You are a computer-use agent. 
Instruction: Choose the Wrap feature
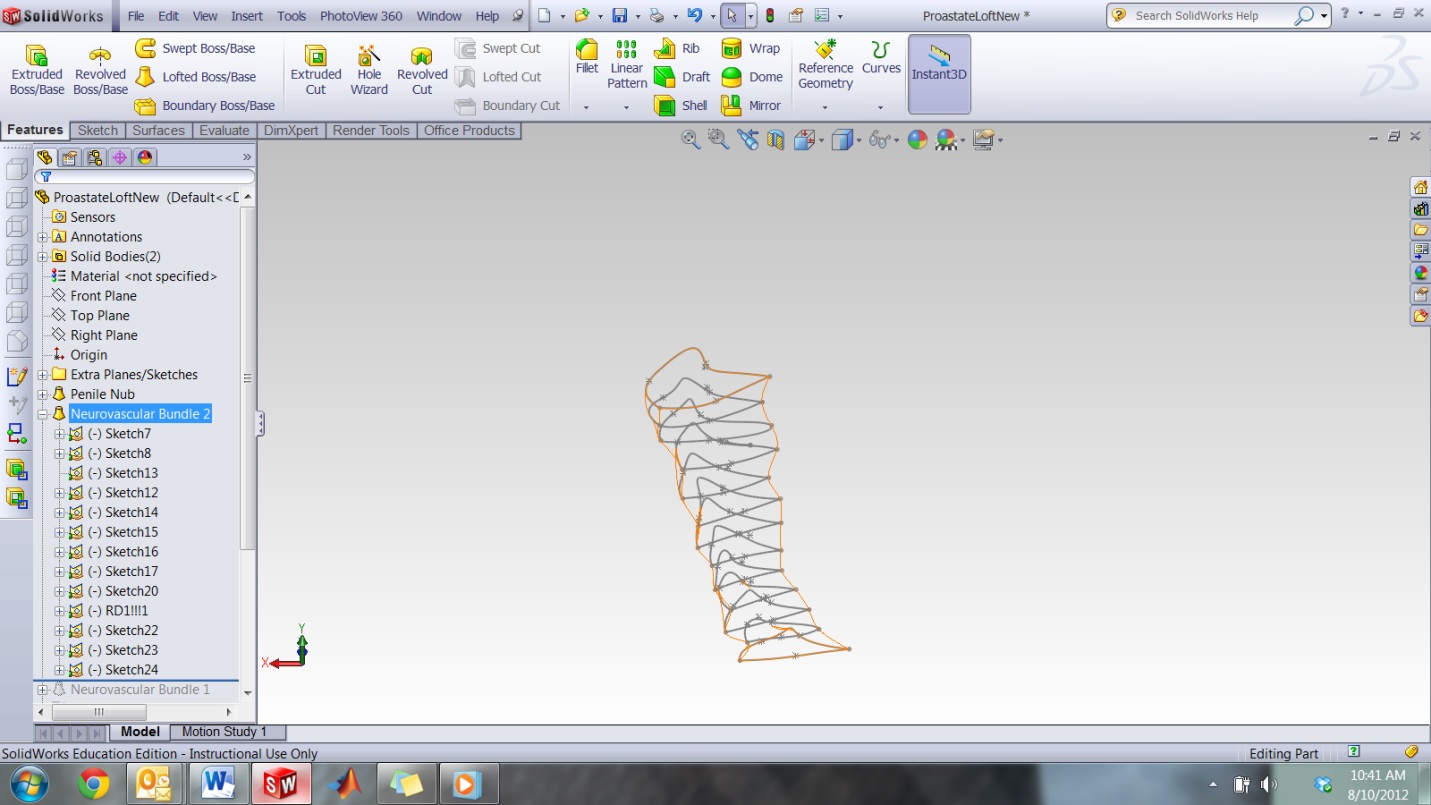751,48
